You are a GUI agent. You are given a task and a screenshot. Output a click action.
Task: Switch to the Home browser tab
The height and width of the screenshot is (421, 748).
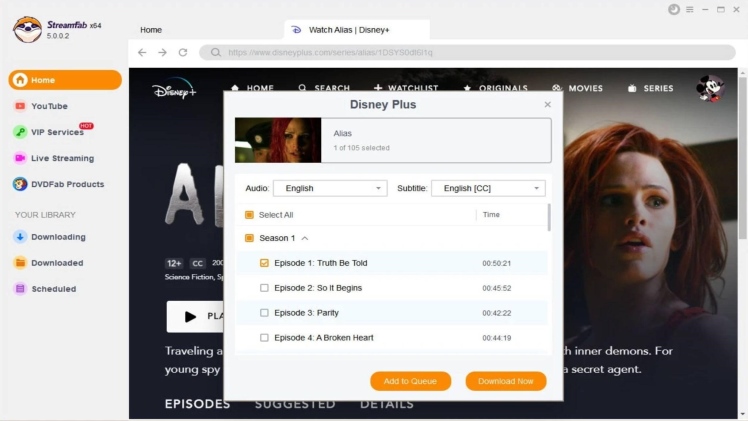point(151,30)
